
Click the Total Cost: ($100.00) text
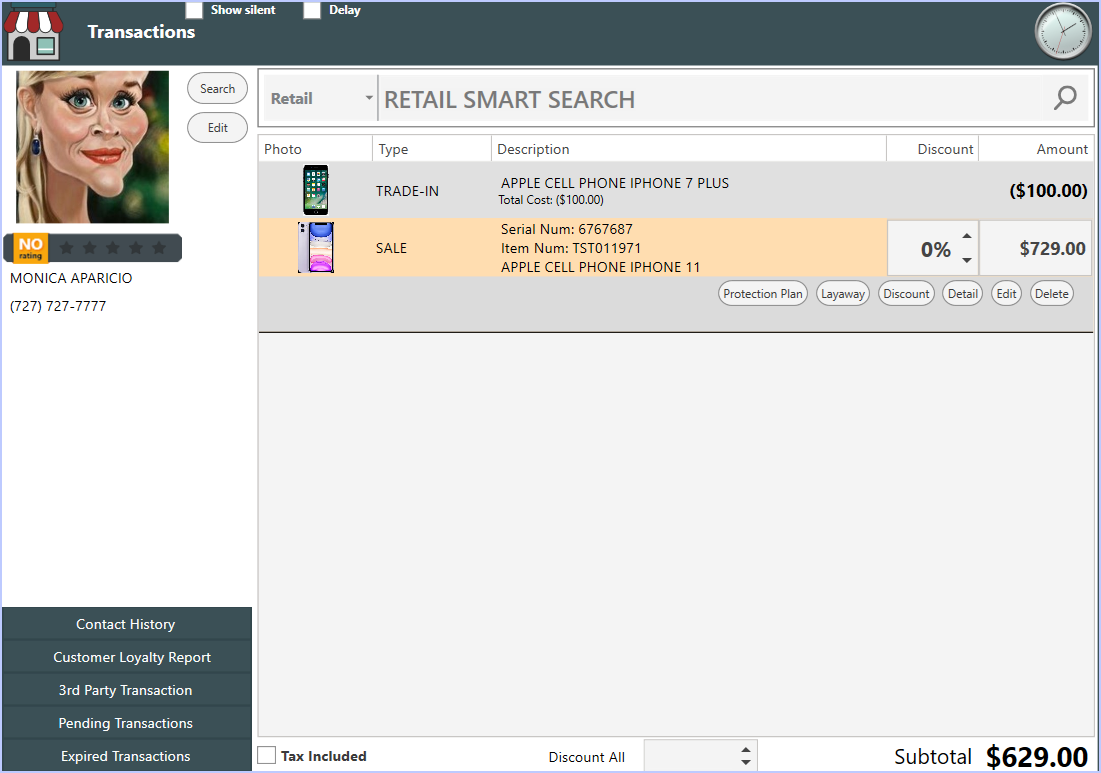coord(551,200)
